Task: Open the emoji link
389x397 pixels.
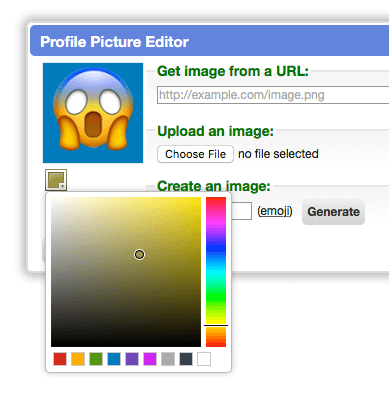Action: click(x=275, y=211)
